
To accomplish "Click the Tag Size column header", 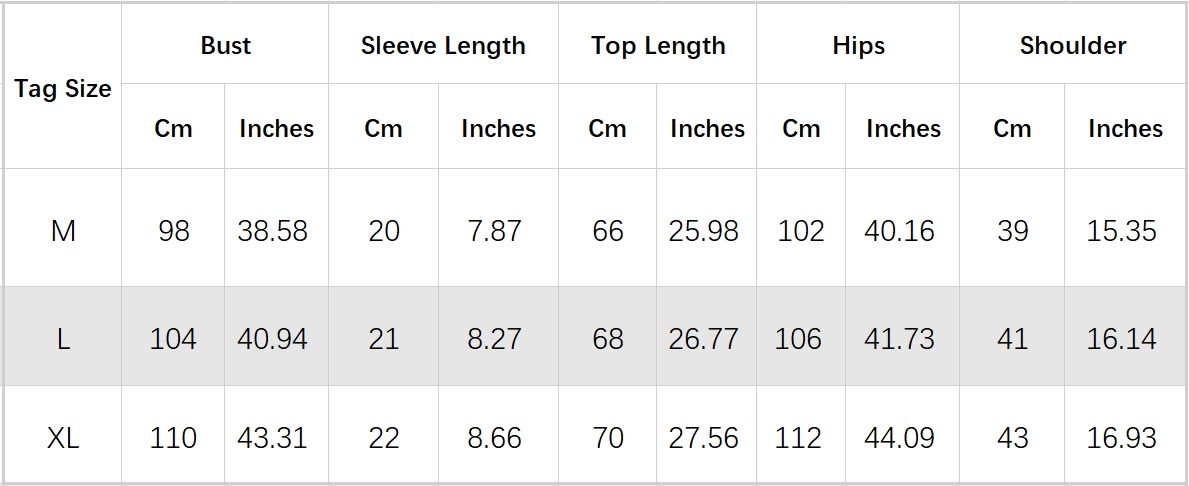I will (x=63, y=89).
